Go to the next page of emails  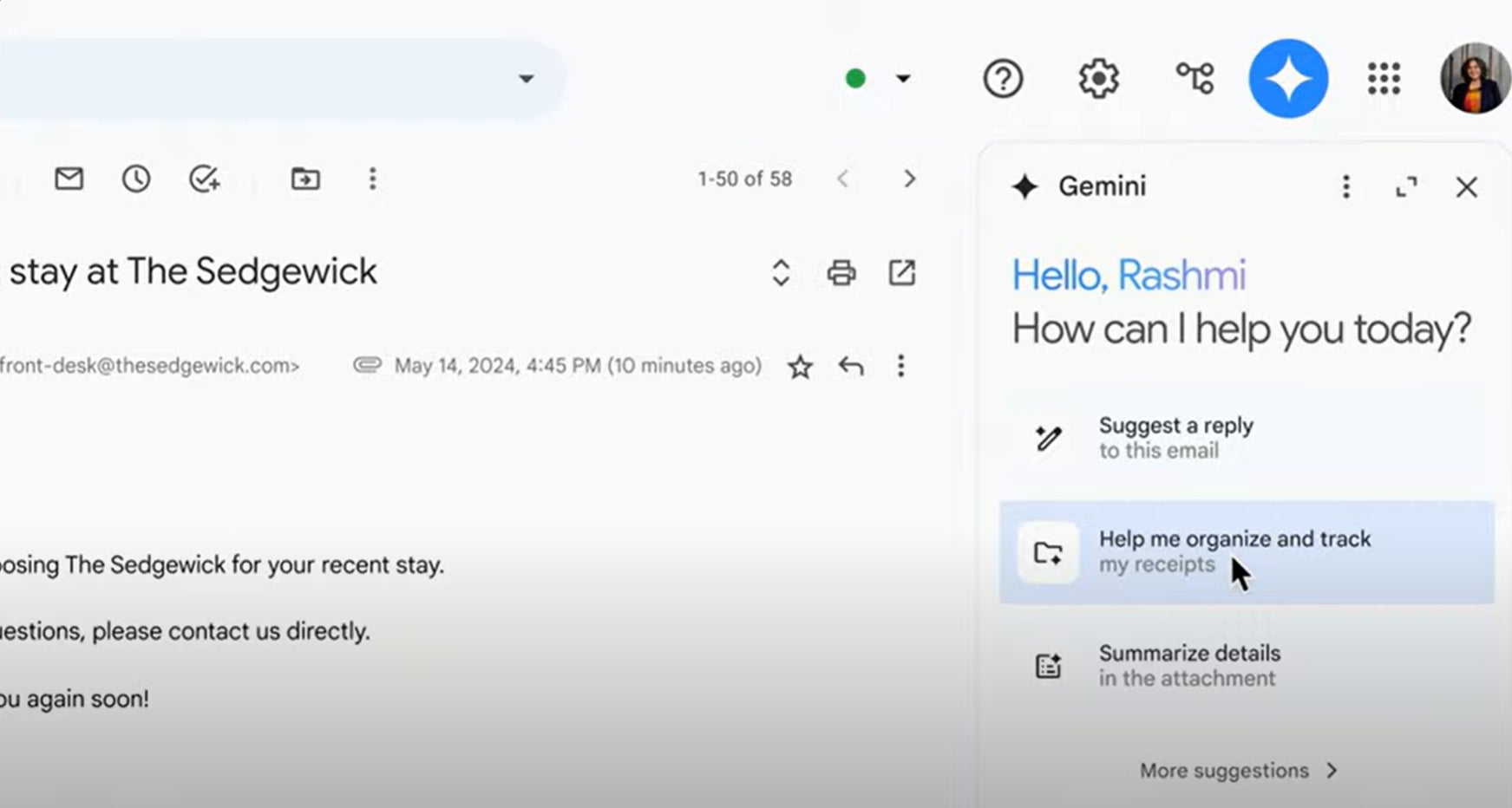coord(909,179)
